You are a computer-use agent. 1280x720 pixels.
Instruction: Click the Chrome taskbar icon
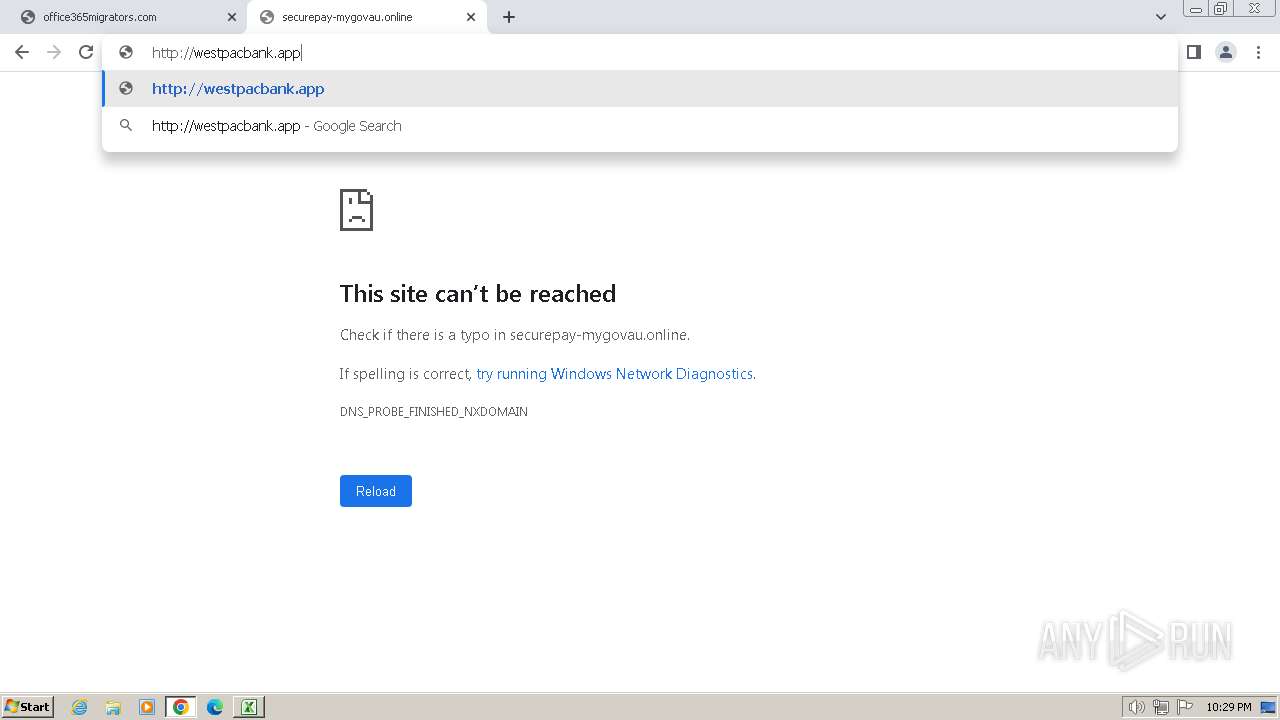pyautogui.click(x=181, y=707)
